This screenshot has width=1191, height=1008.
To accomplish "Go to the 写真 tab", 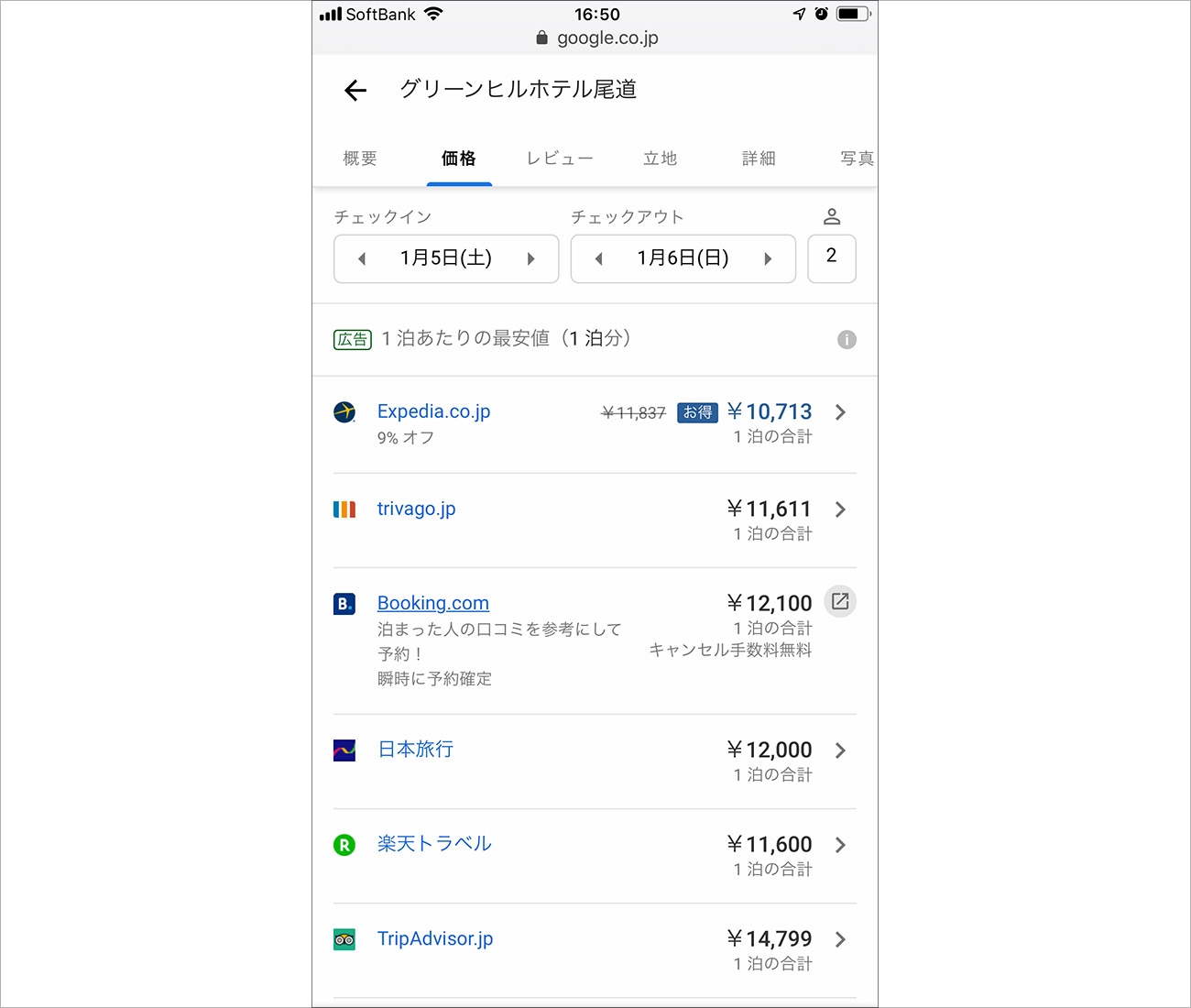I will 858,159.
